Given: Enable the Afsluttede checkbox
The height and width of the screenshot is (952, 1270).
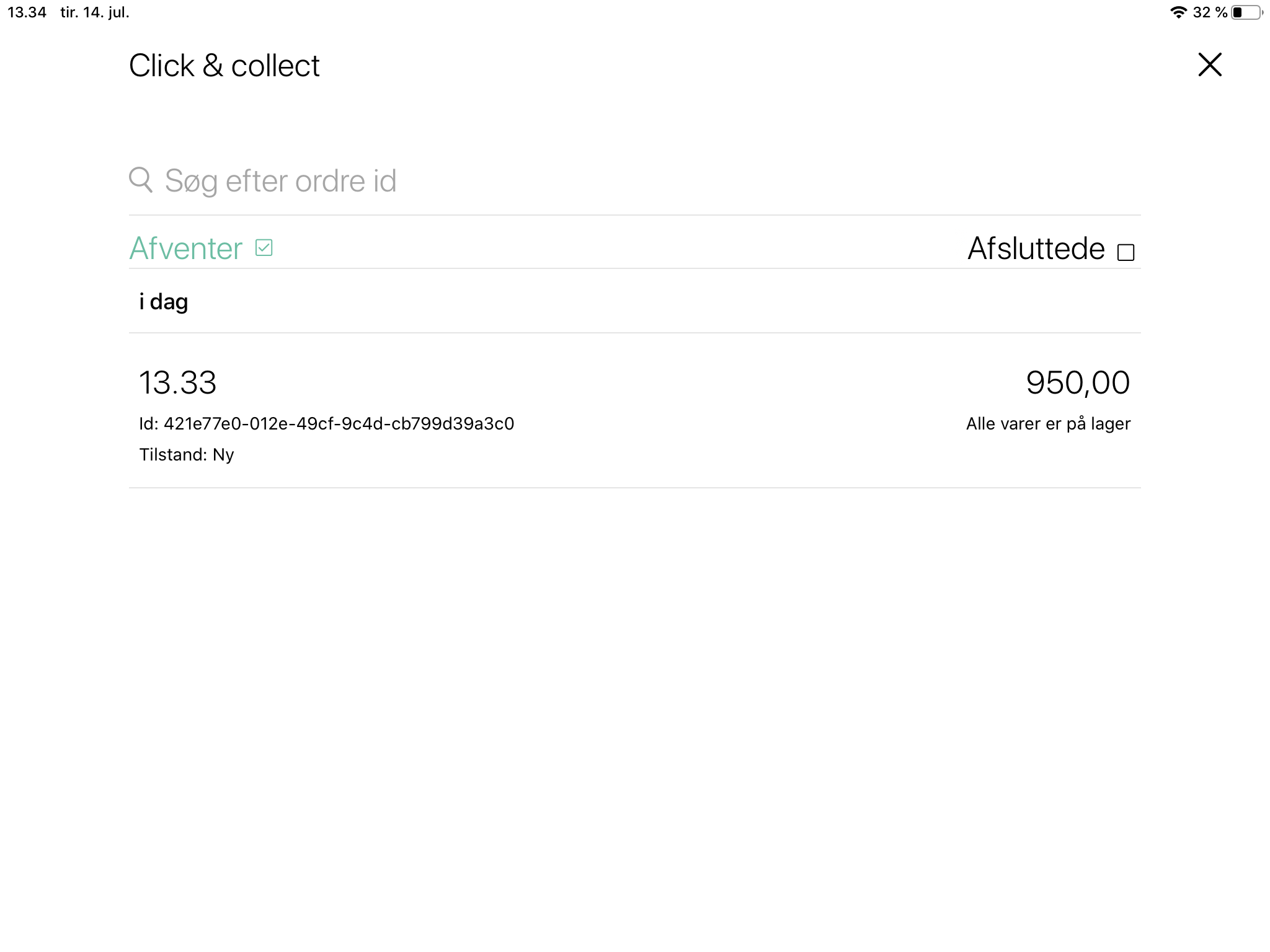Looking at the screenshot, I should (1126, 252).
